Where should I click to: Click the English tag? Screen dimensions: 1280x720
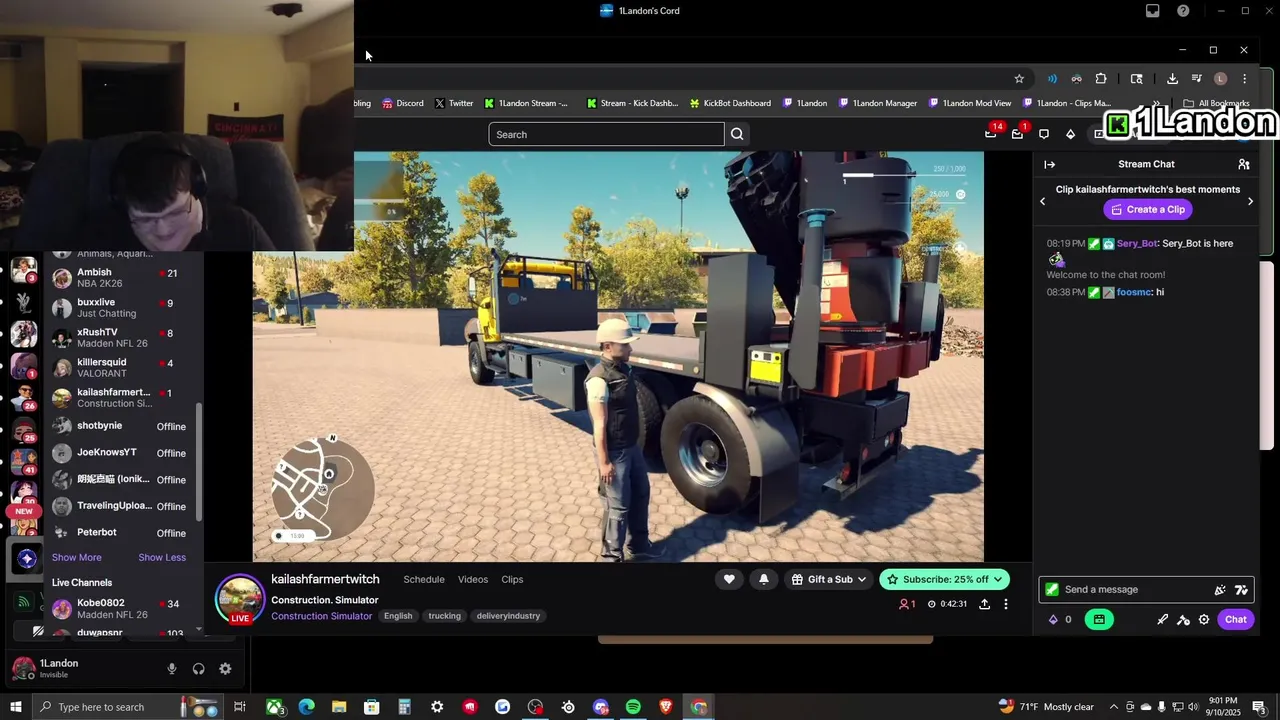398,616
